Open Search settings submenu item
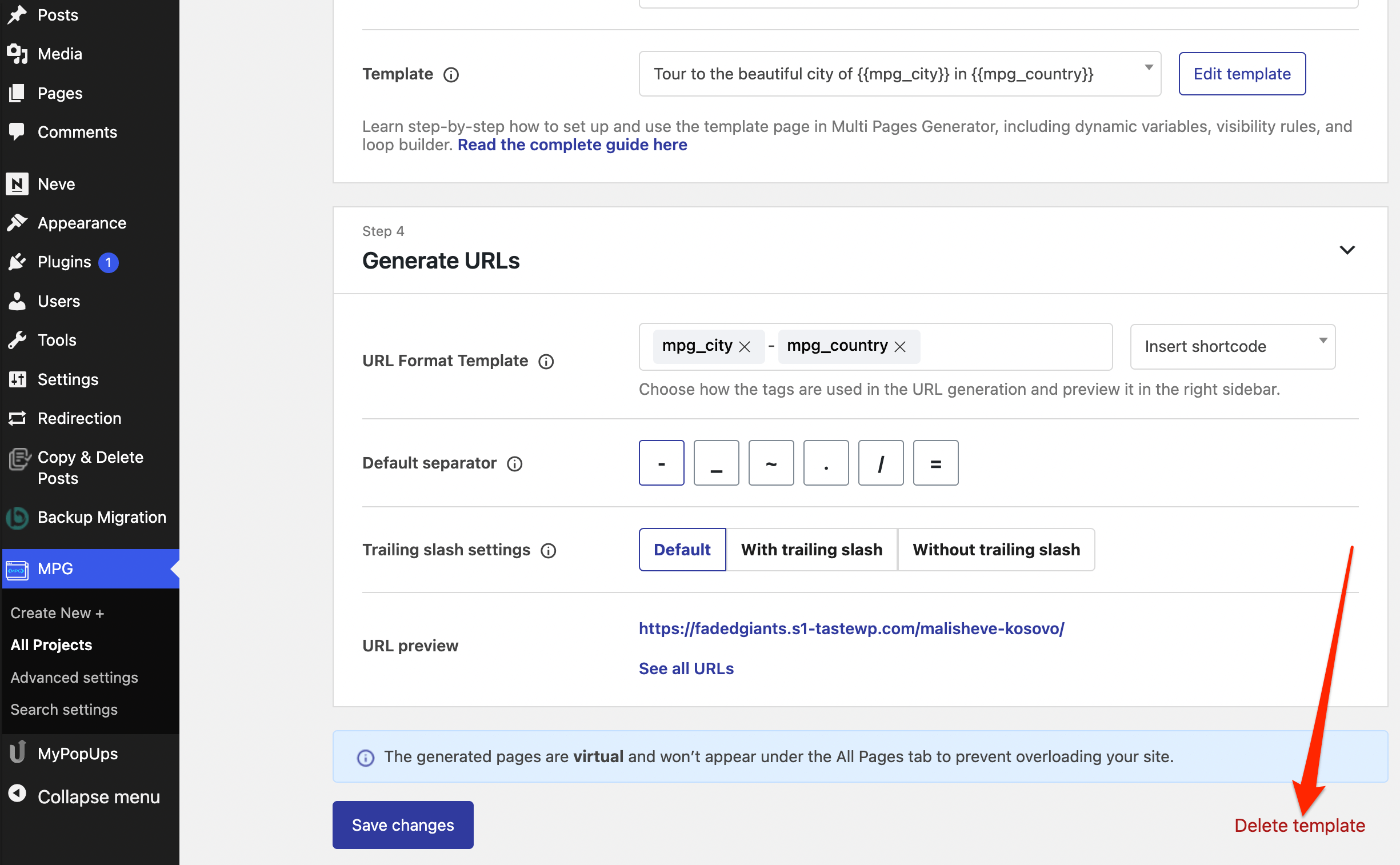1400x865 pixels. pos(64,710)
